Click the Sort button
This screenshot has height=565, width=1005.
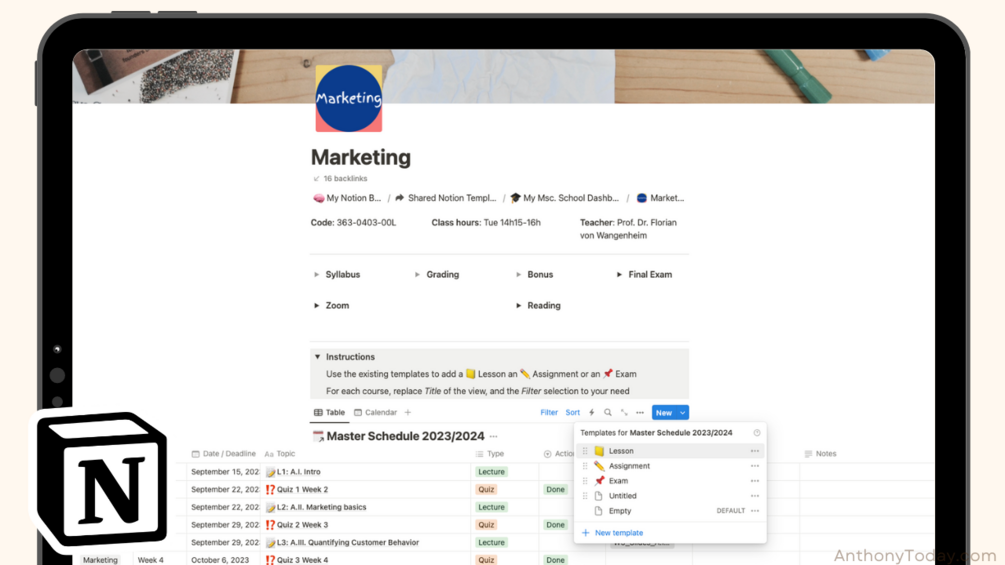pos(572,413)
